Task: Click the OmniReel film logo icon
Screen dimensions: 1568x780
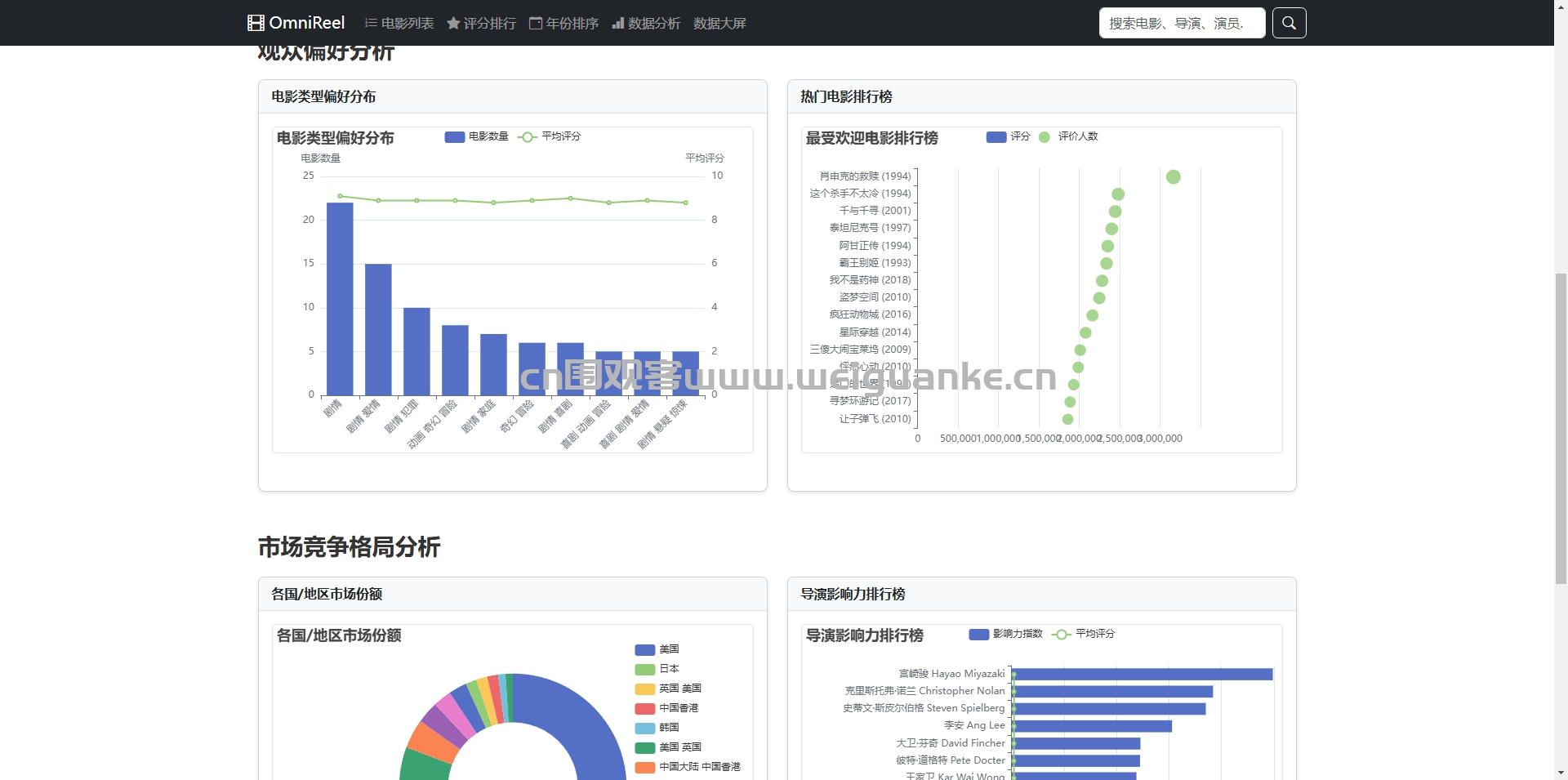Action: click(x=256, y=23)
